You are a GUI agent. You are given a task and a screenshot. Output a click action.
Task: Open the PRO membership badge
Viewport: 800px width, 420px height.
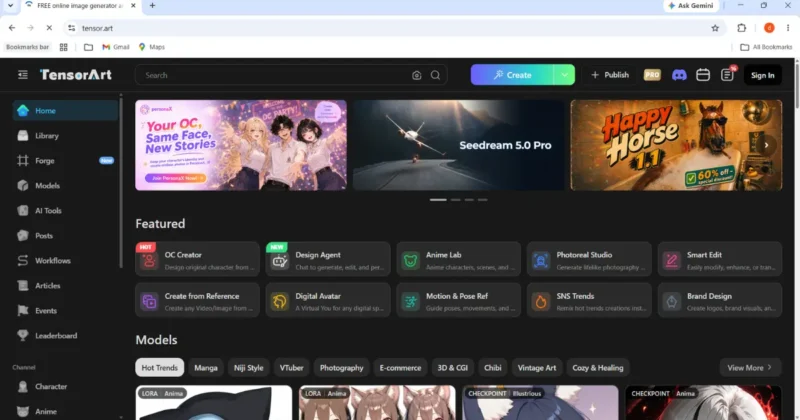pyautogui.click(x=652, y=75)
